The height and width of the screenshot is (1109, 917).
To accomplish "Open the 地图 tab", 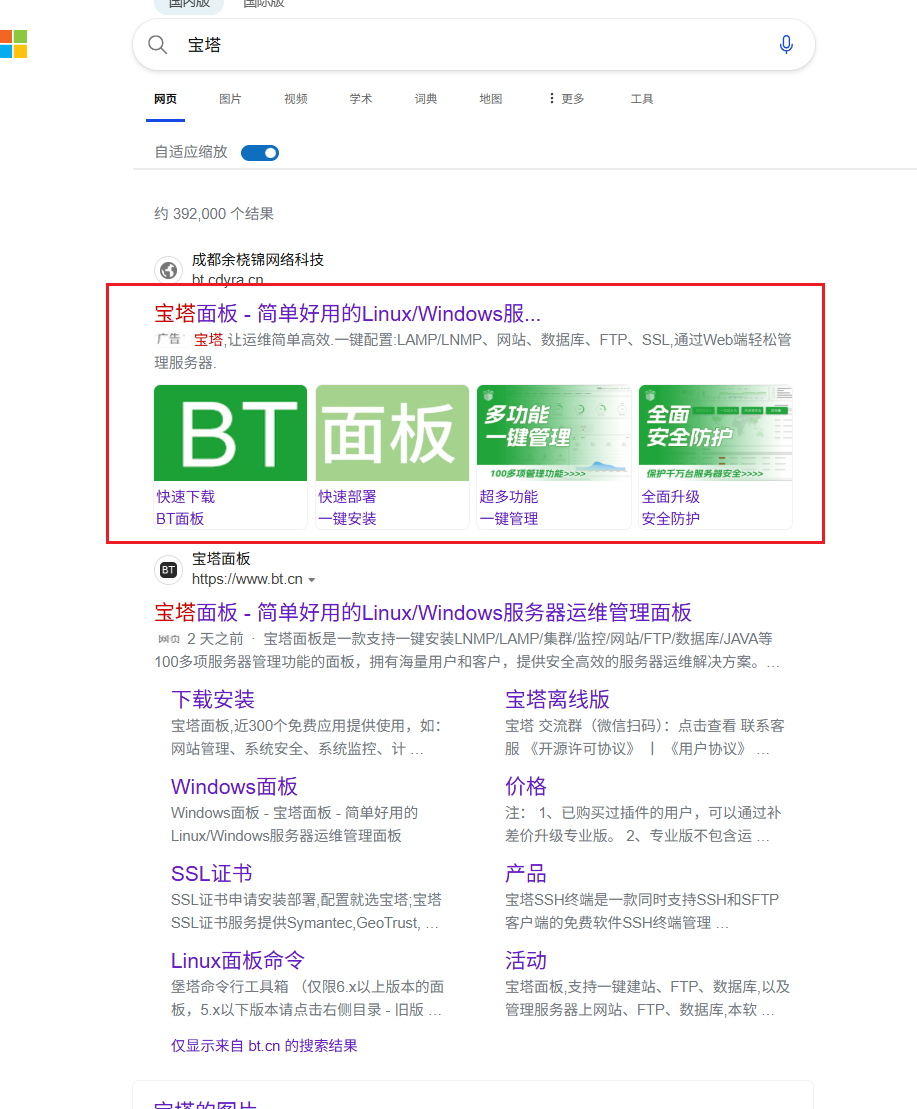I will 491,99.
